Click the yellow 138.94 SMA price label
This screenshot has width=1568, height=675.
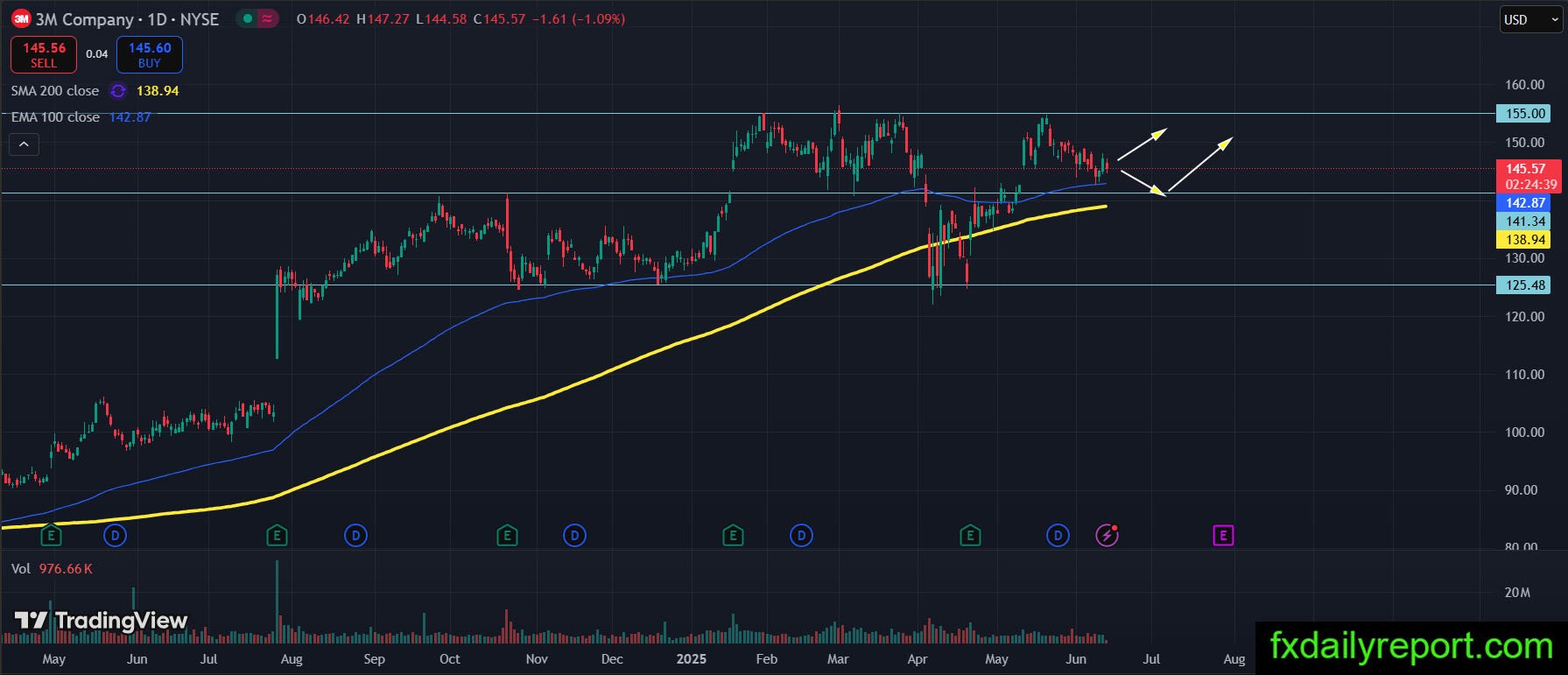pyautogui.click(x=1525, y=240)
